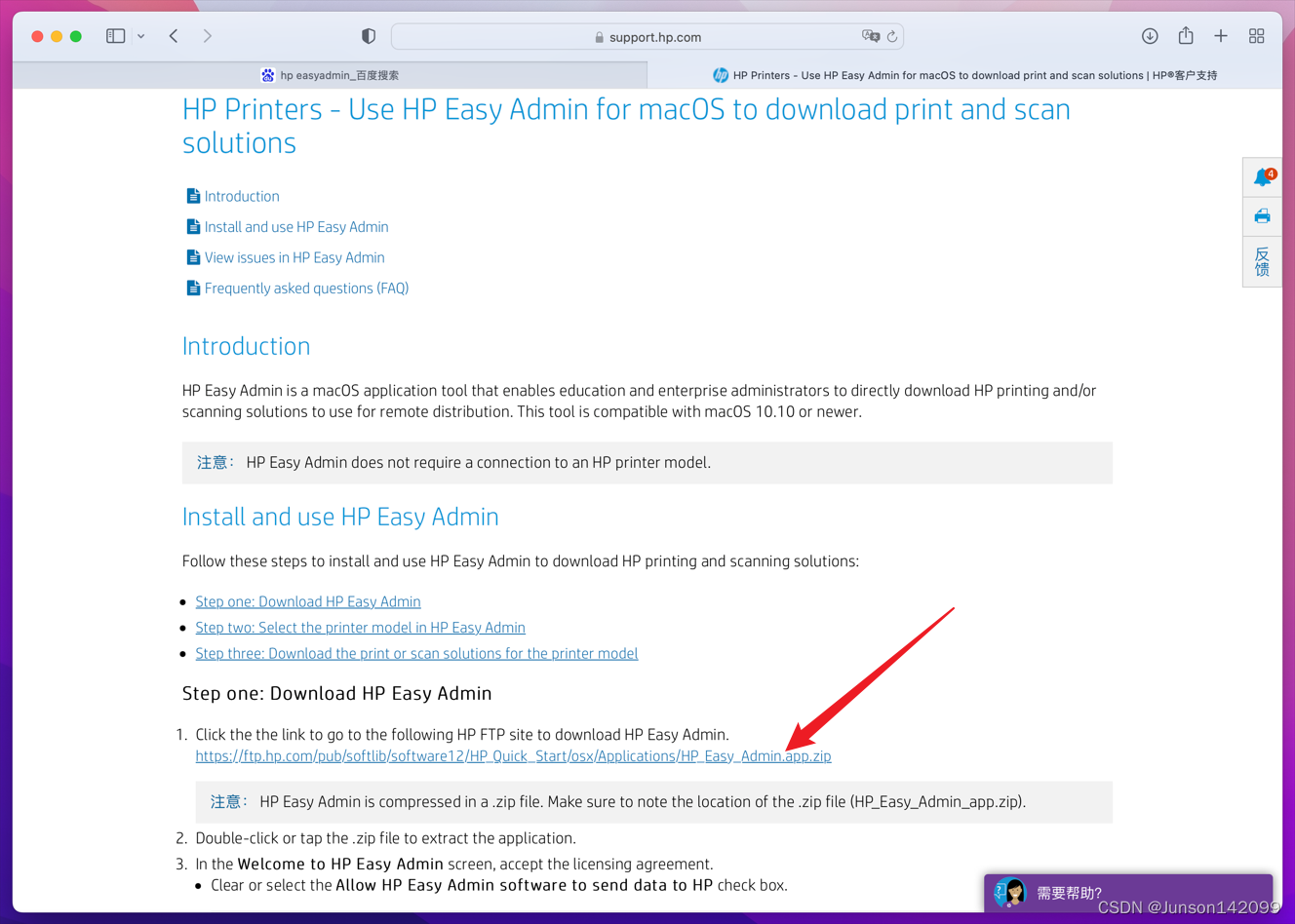Click note about the compressed .zip file
This screenshot has height=924, width=1295.
click(x=653, y=802)
